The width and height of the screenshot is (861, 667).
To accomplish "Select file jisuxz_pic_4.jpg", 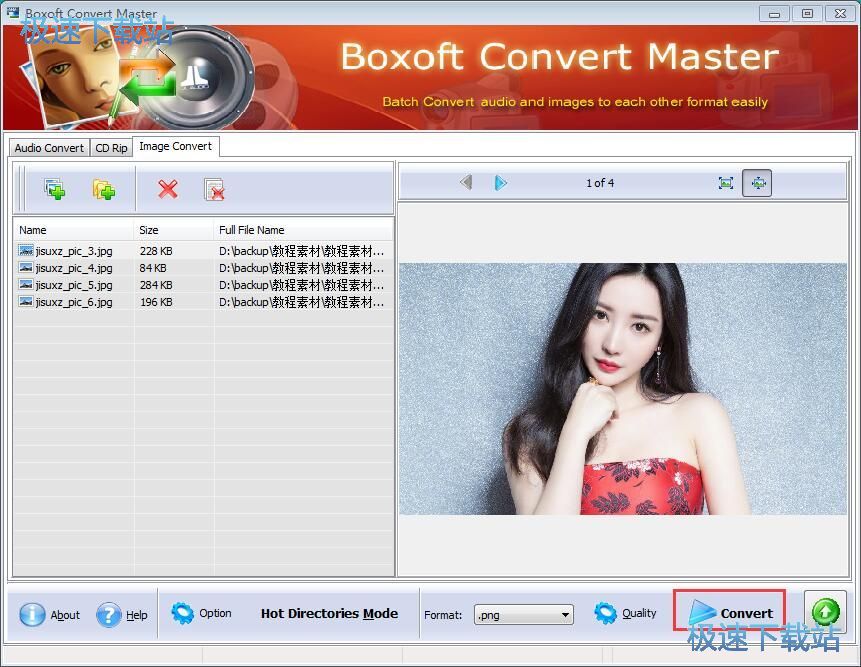I will [74, 268].
